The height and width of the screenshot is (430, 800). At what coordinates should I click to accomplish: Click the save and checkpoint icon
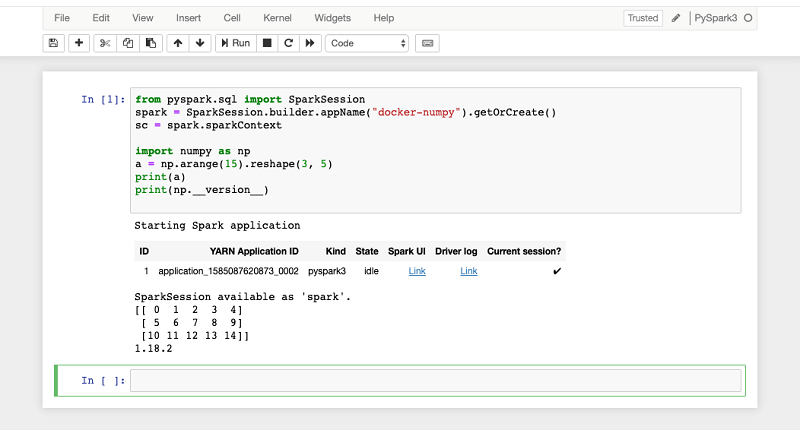point(54,43)
